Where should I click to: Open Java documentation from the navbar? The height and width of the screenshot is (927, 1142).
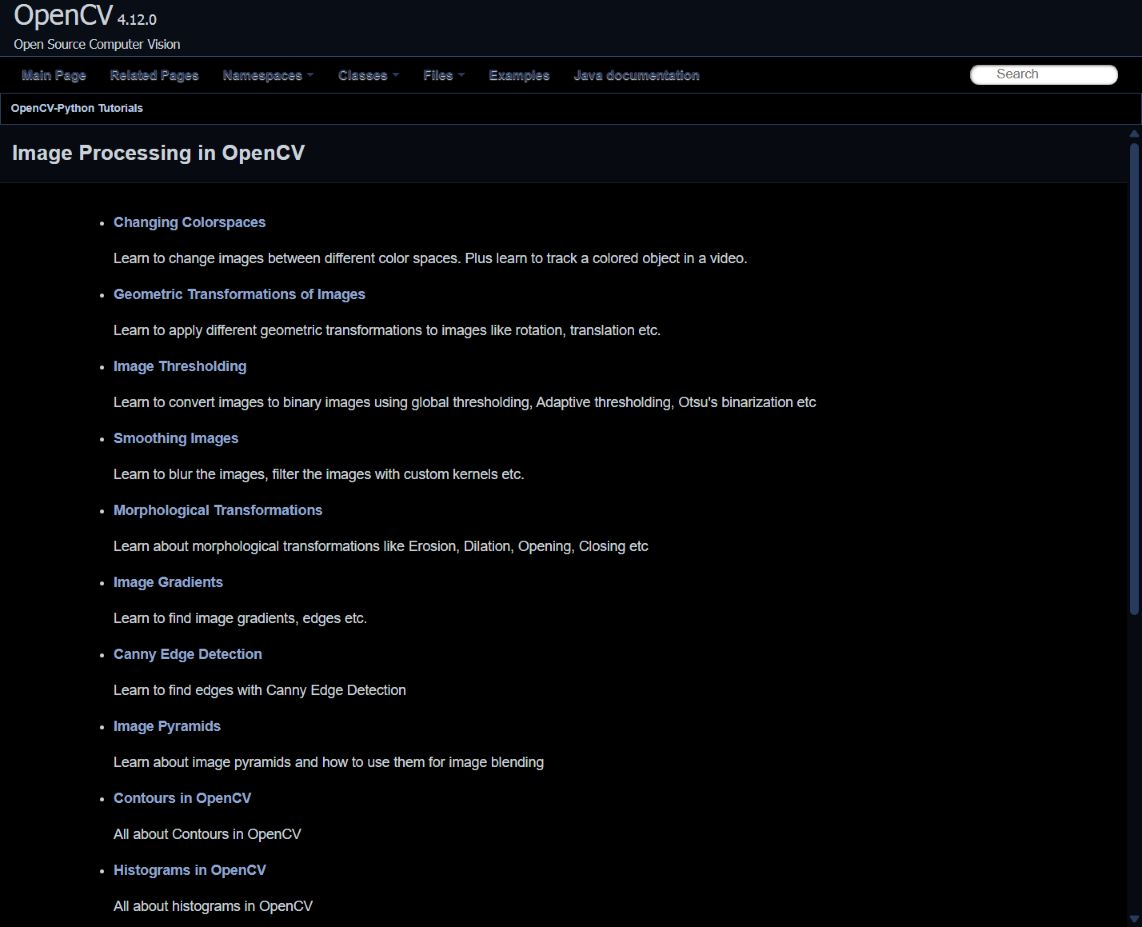click(x=637, y=75)
